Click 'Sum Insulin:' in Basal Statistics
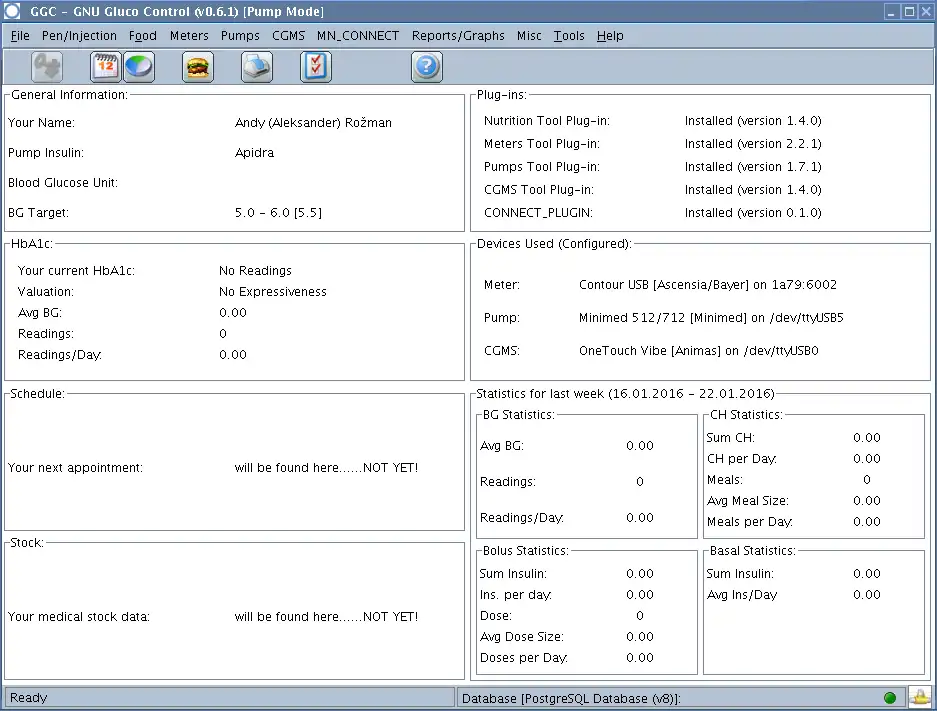 740,574
